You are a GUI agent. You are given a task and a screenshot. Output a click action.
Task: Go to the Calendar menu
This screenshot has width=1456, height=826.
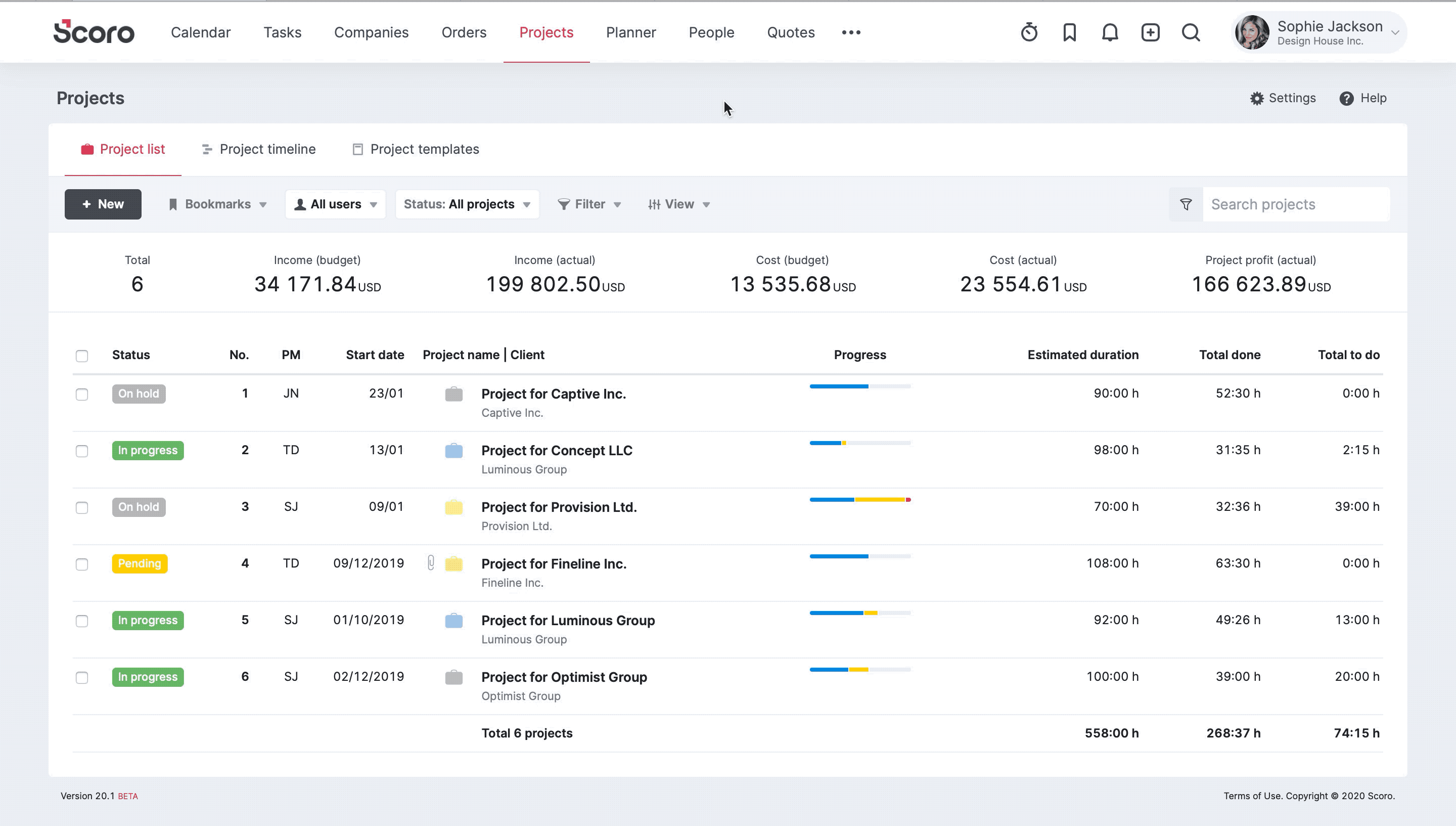click(201, 32)
